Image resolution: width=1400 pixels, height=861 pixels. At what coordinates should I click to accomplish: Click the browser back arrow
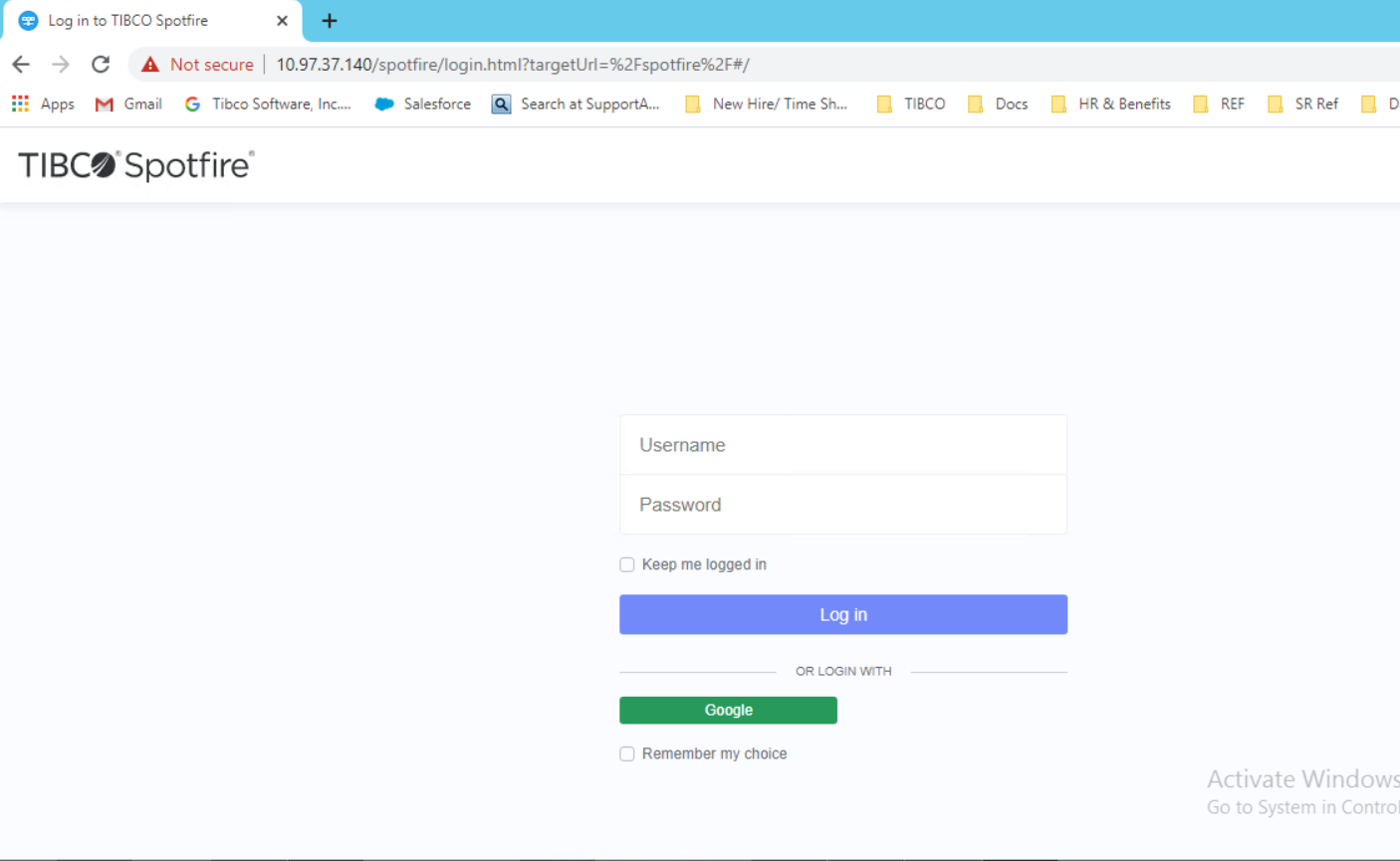click(21, 65)
